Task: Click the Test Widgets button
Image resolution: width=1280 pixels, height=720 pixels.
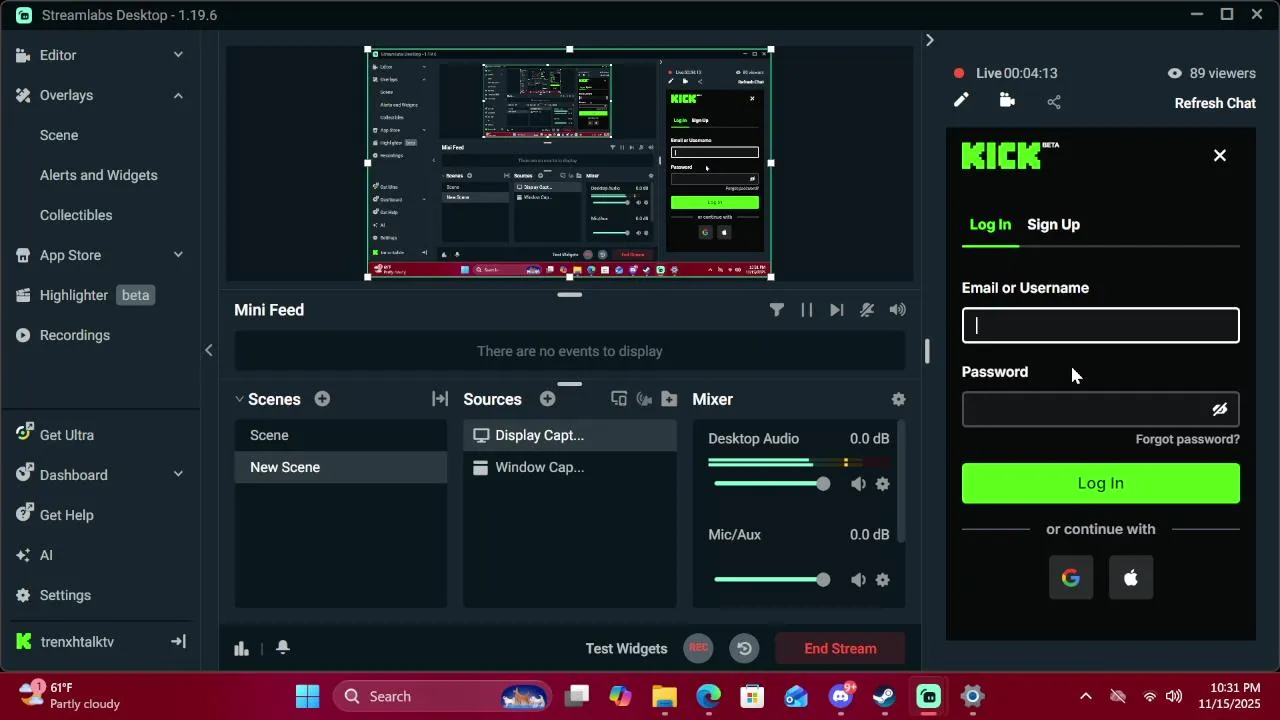Action: coord(626,648)
